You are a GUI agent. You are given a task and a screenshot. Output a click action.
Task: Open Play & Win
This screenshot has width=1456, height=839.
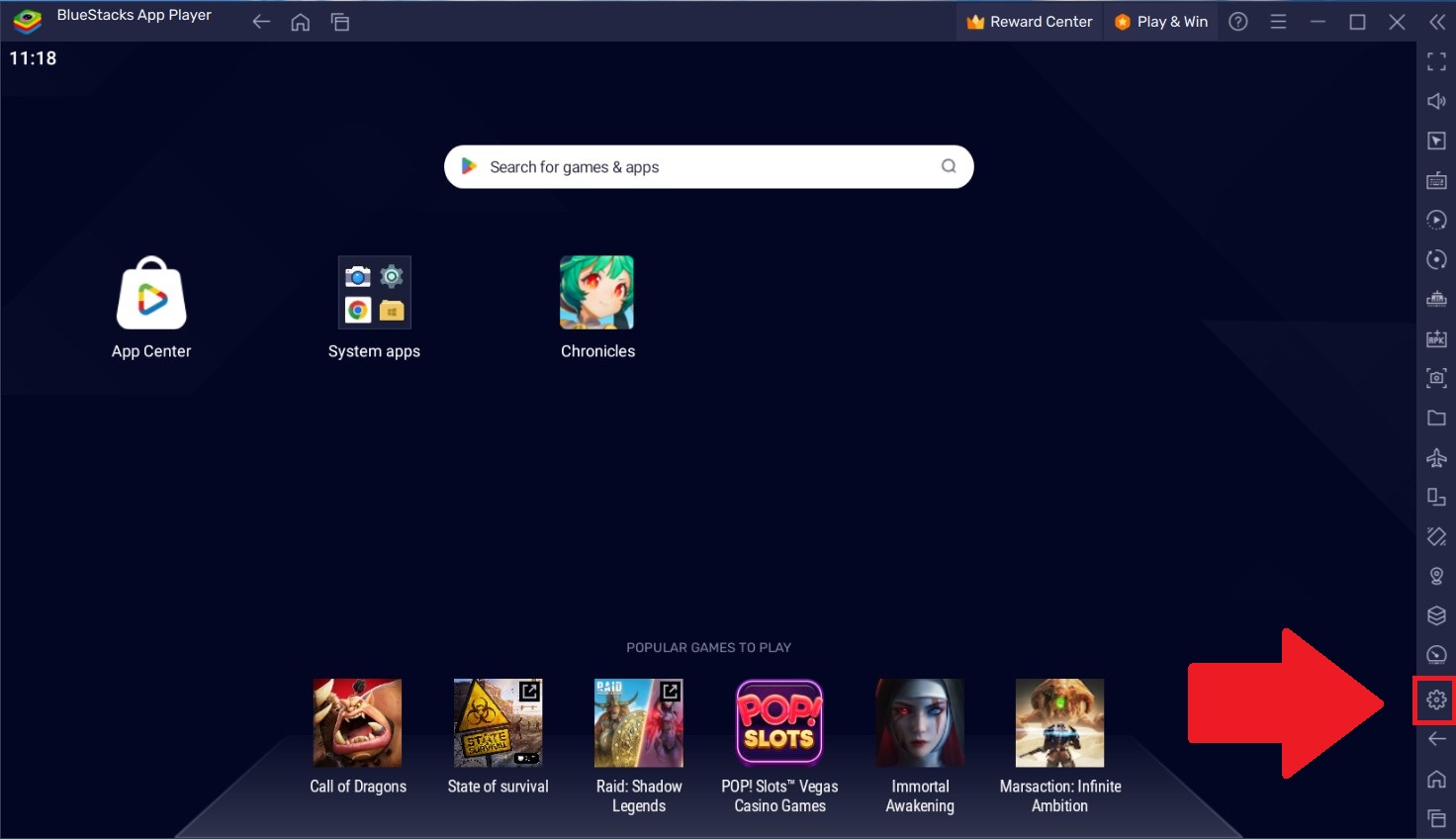tap(1161, 22)
